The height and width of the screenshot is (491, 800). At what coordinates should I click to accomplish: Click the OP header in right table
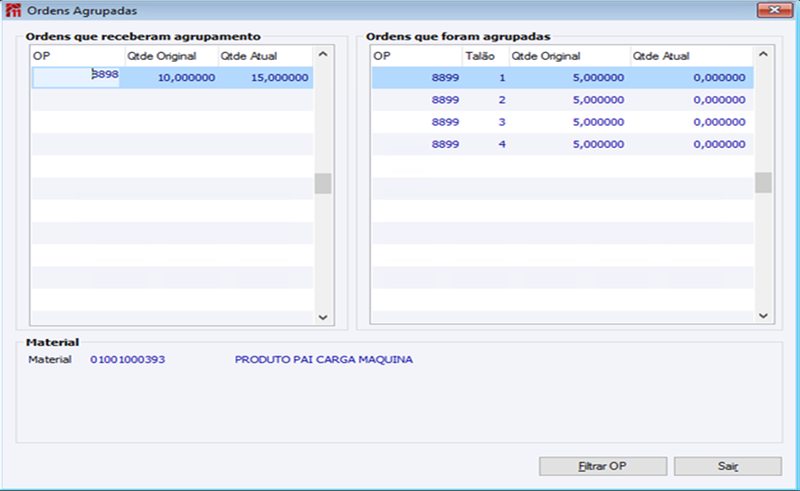tap(417, 56)
